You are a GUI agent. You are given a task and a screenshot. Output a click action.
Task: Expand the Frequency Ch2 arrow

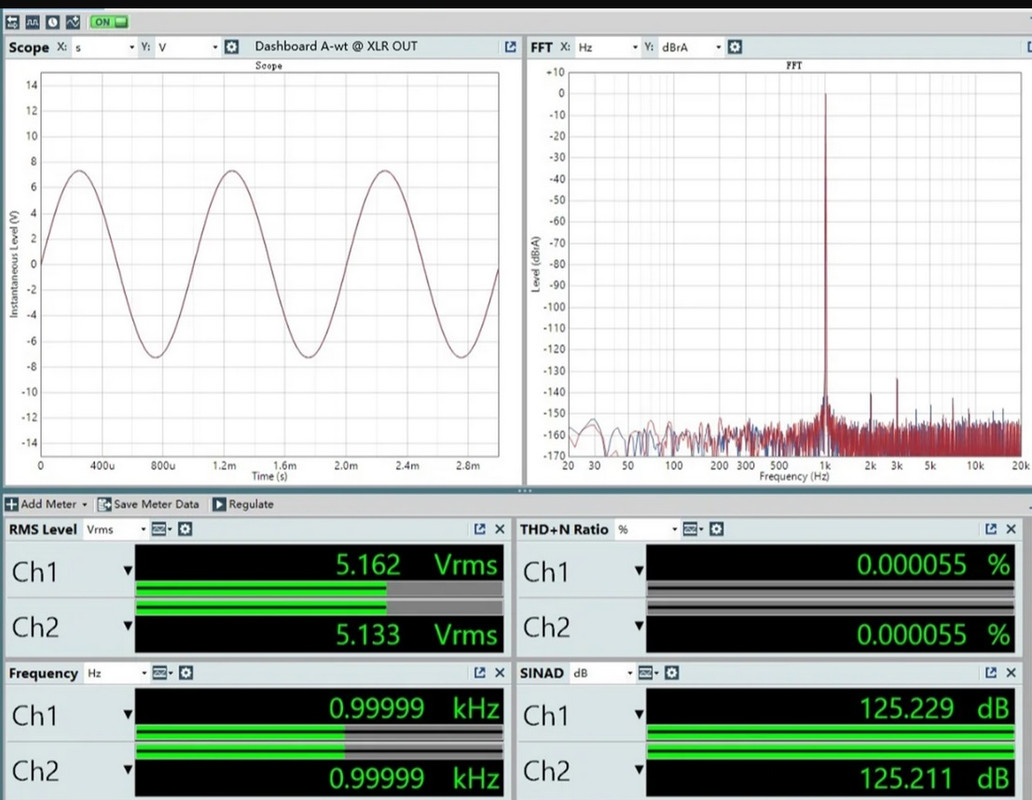[128, 769]
